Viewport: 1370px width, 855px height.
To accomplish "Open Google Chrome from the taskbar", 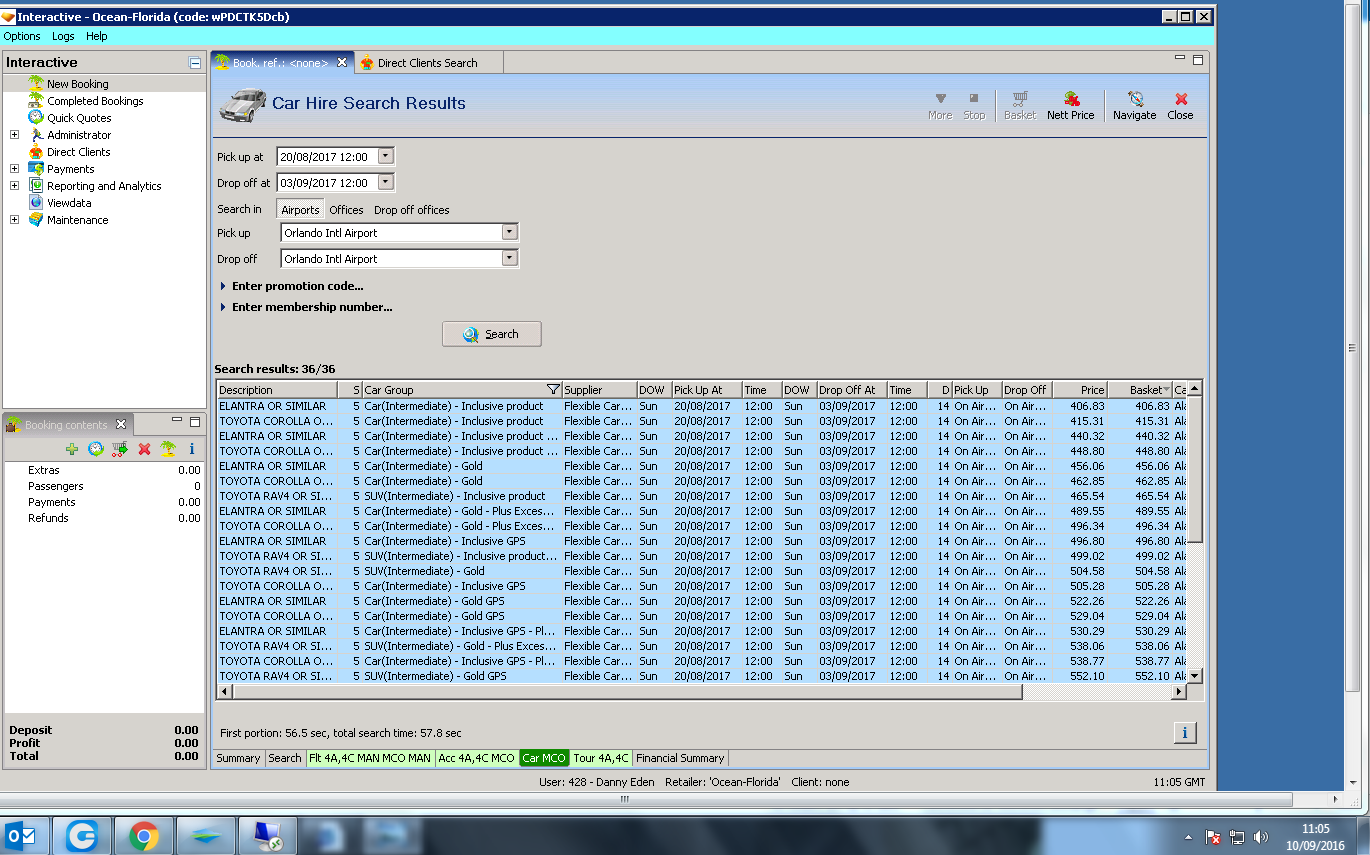I will click(144, 835).
